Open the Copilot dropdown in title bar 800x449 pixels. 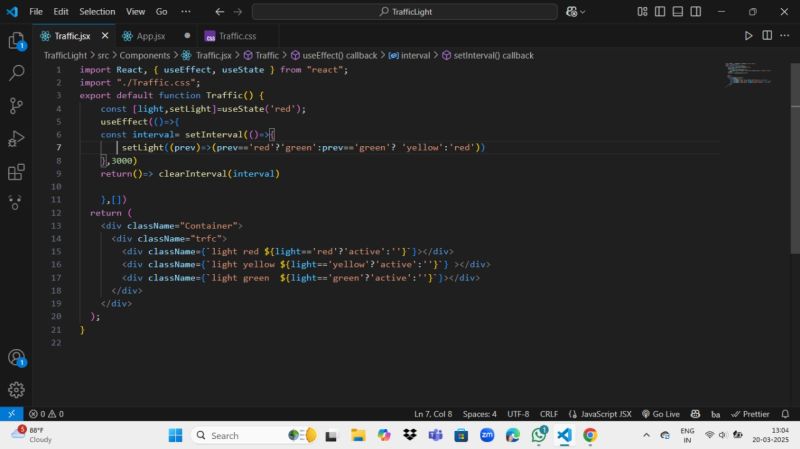(575, 12)
